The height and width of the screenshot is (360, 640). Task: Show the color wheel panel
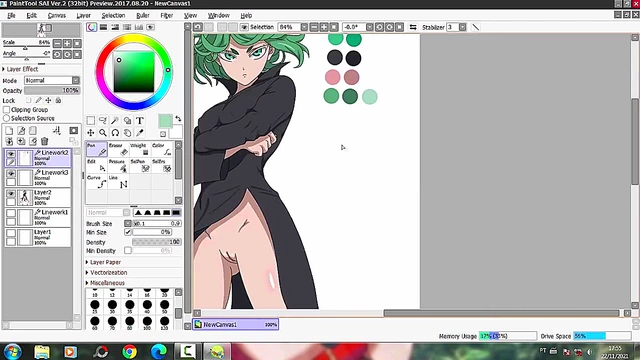coord(91,27)
